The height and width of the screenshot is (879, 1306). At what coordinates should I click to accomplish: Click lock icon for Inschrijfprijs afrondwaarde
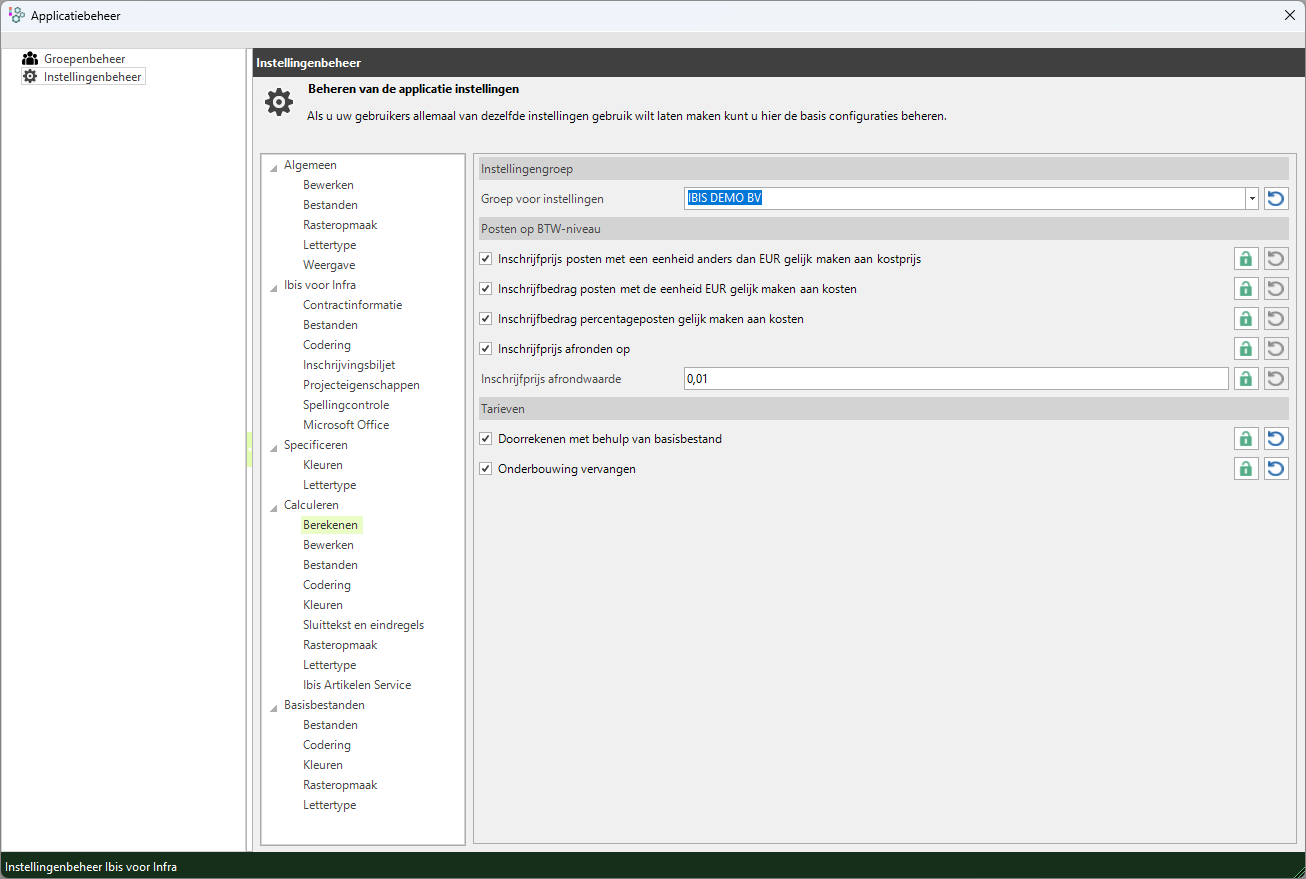(1246, 379)
